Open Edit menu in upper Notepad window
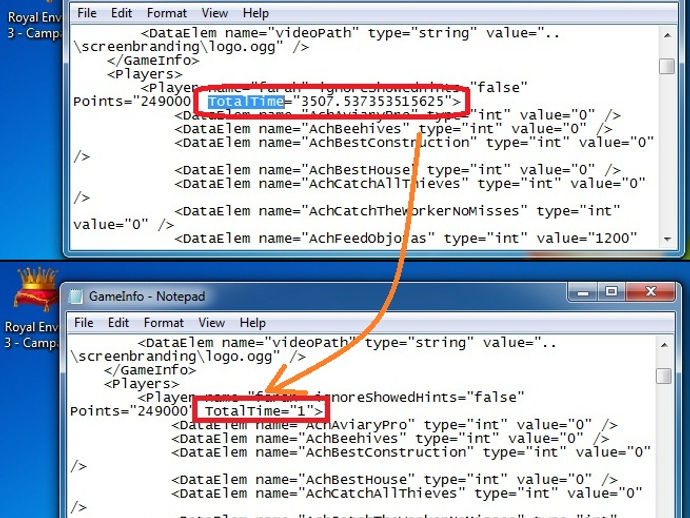 pyautogui.click(x=121, y=13)
